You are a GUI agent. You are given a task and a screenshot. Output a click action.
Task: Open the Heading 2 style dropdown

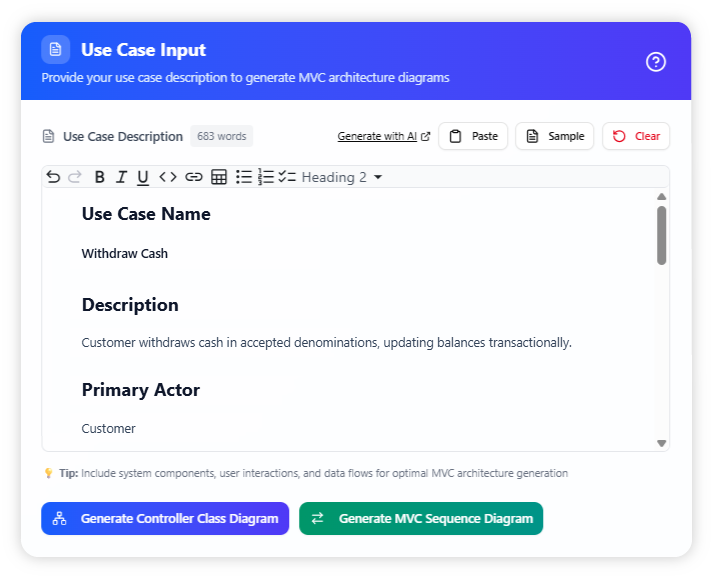pyautogui.click(x=342, y=177)
